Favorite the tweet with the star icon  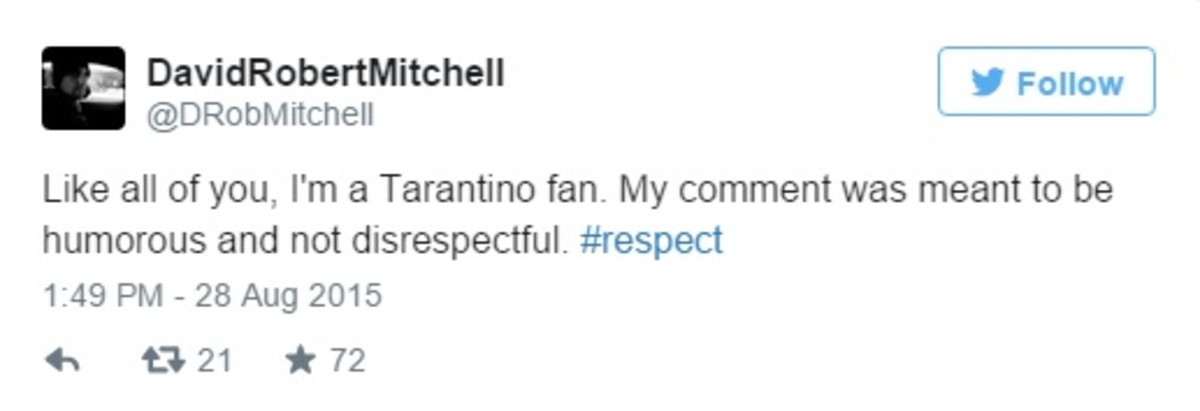pos(299,360)
